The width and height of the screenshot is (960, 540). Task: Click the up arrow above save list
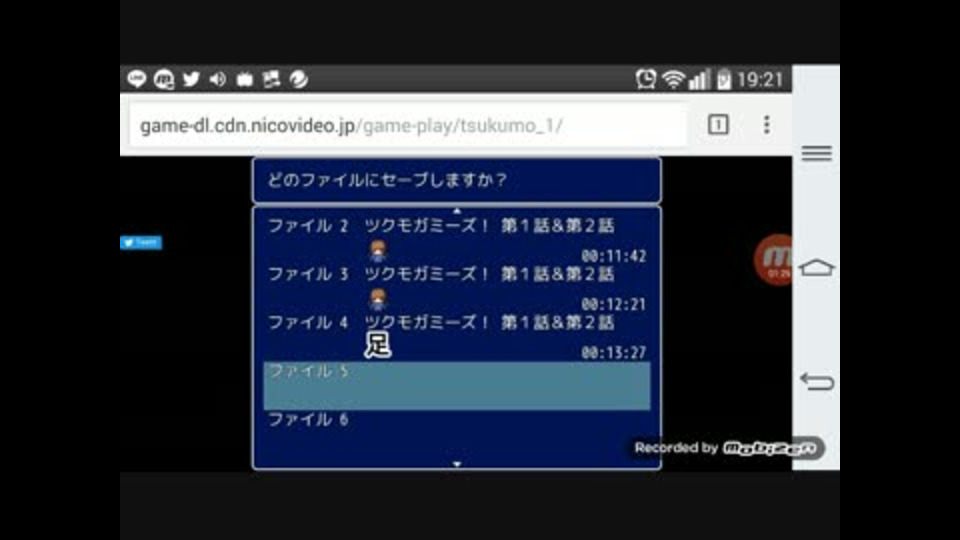(x=457, y=211)
